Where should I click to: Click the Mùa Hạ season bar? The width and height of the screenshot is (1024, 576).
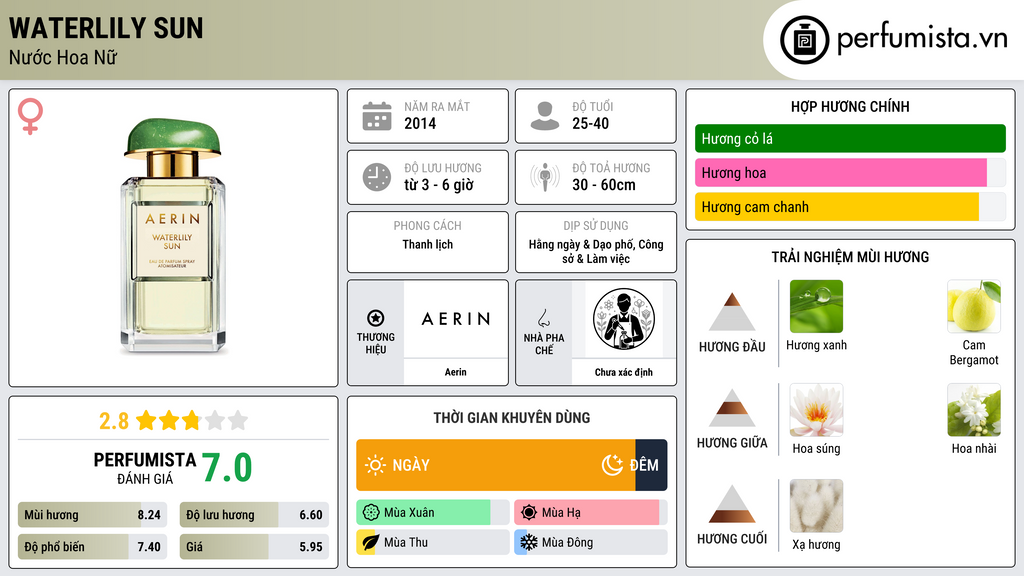click(x=591, y=513)
